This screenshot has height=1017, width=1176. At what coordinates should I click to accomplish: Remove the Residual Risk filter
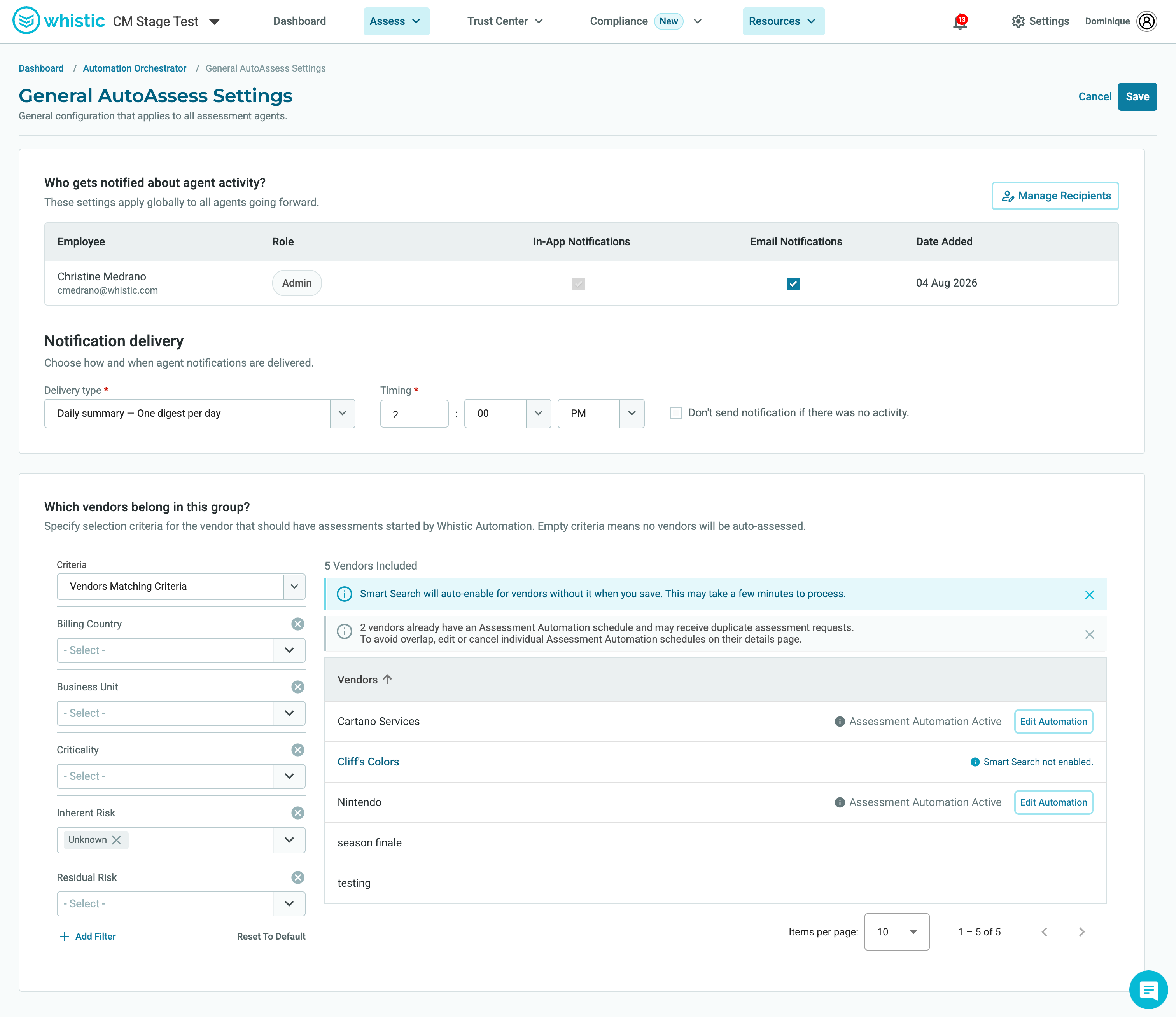pos(298,878)
